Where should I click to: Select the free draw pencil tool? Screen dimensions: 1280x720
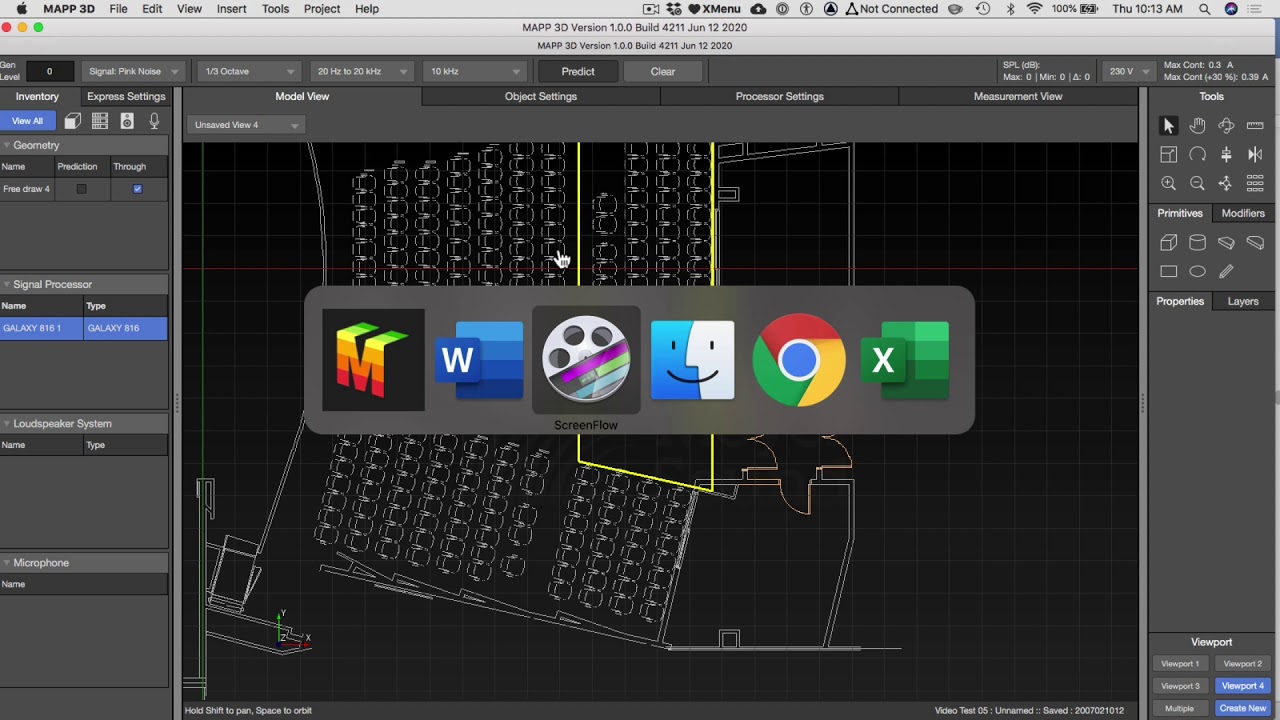[x=1226, y=271]
